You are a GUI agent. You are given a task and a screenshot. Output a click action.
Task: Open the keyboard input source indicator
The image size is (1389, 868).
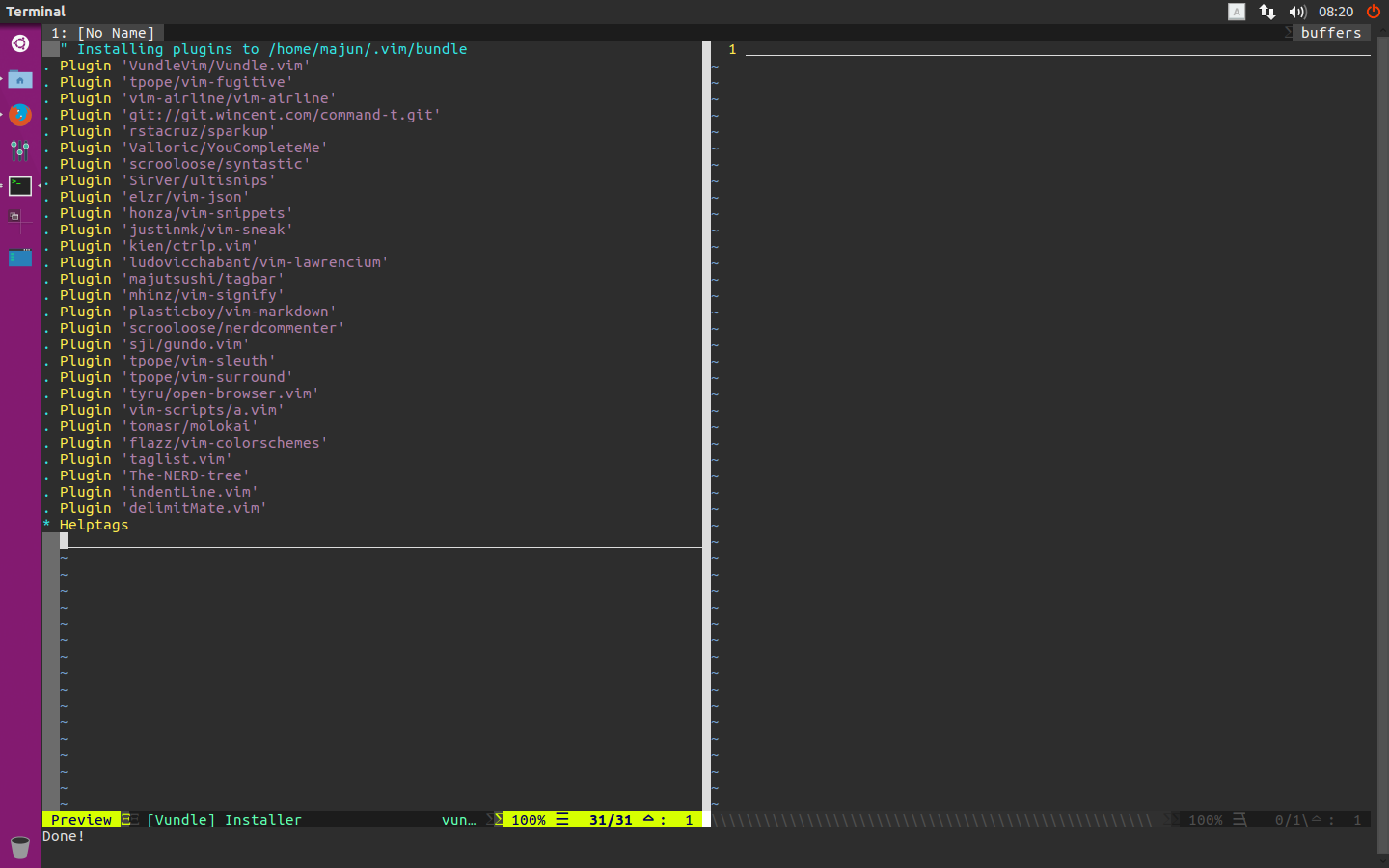point(1237,12)
